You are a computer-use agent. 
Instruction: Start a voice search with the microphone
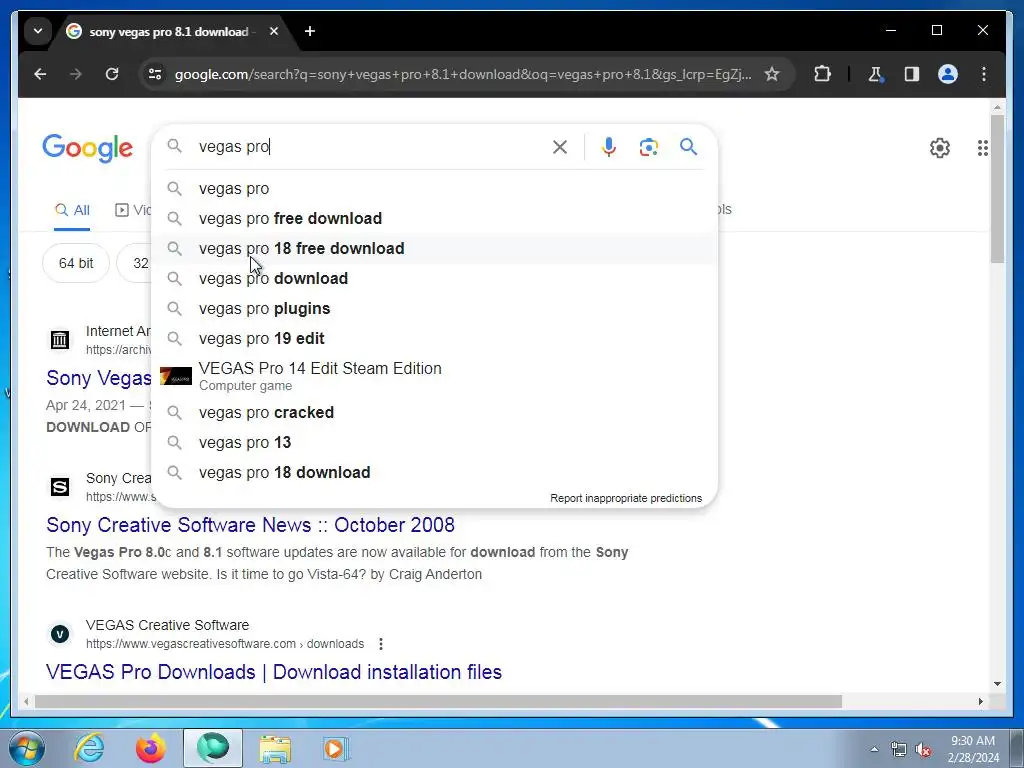609,147
